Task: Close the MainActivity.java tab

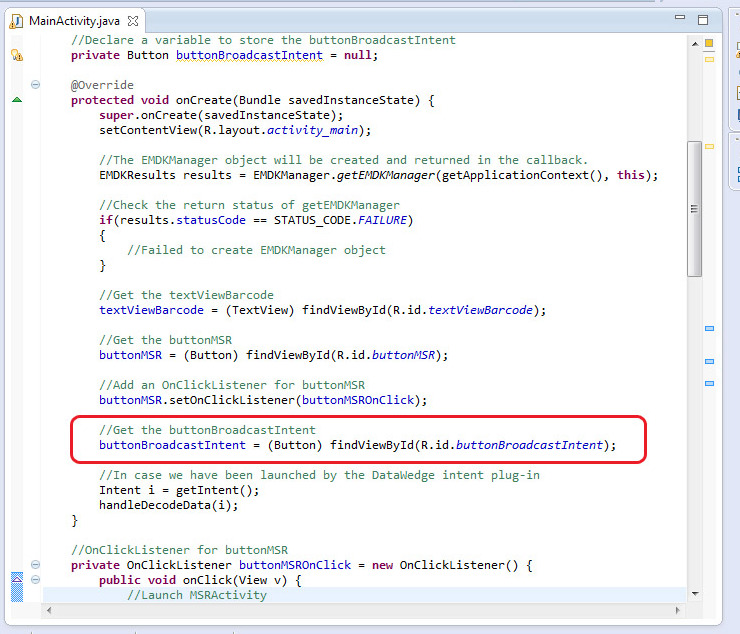Action: tap(133, 21)
